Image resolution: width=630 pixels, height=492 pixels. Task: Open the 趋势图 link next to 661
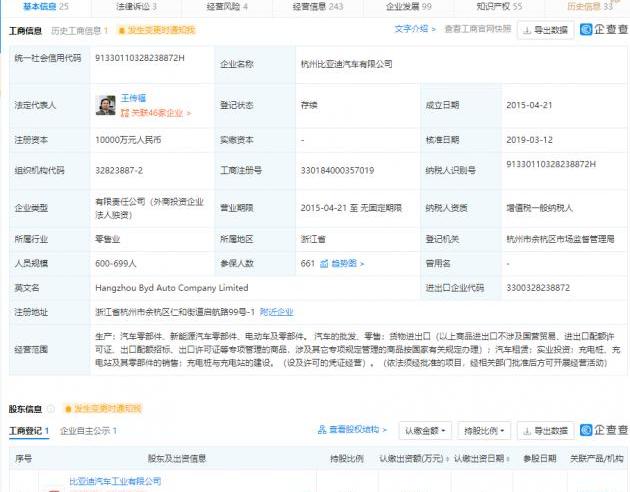pos(348,263)
